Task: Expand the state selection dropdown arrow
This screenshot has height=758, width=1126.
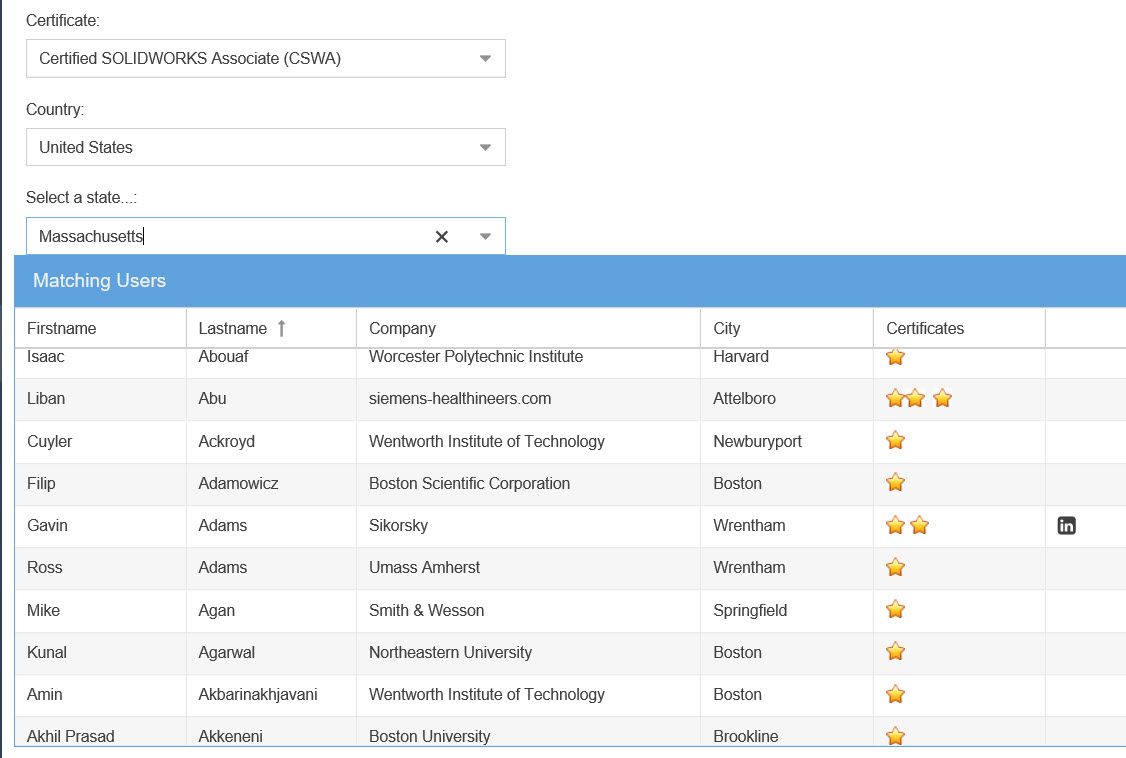Action: pyautogui.click(x=485, y=237)
